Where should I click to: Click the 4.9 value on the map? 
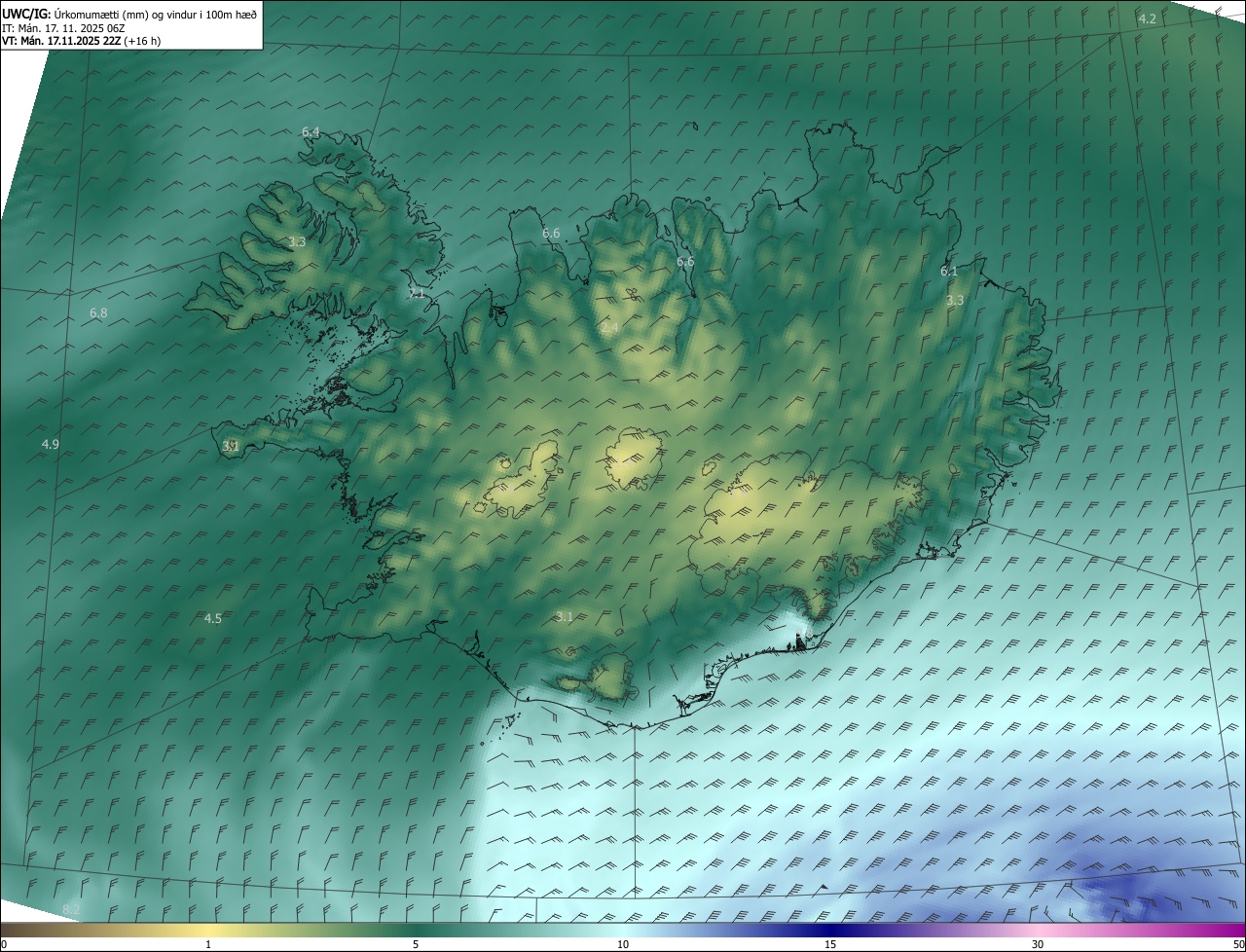[x=51, y=444]
